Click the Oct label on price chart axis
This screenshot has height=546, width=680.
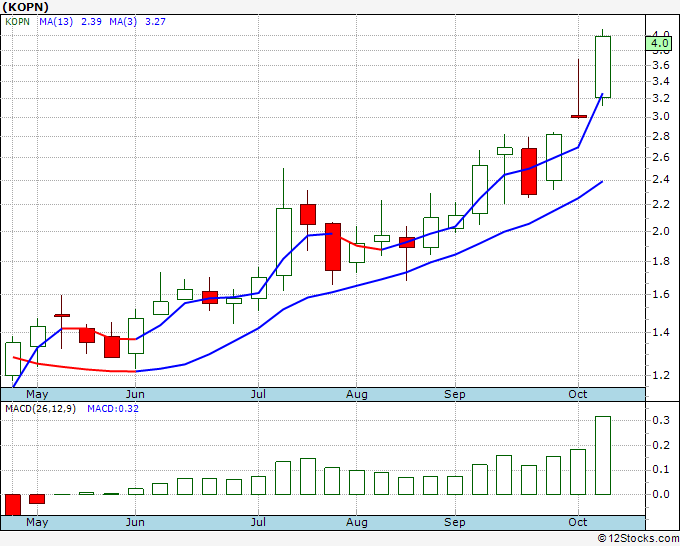[x=578, y=394]
